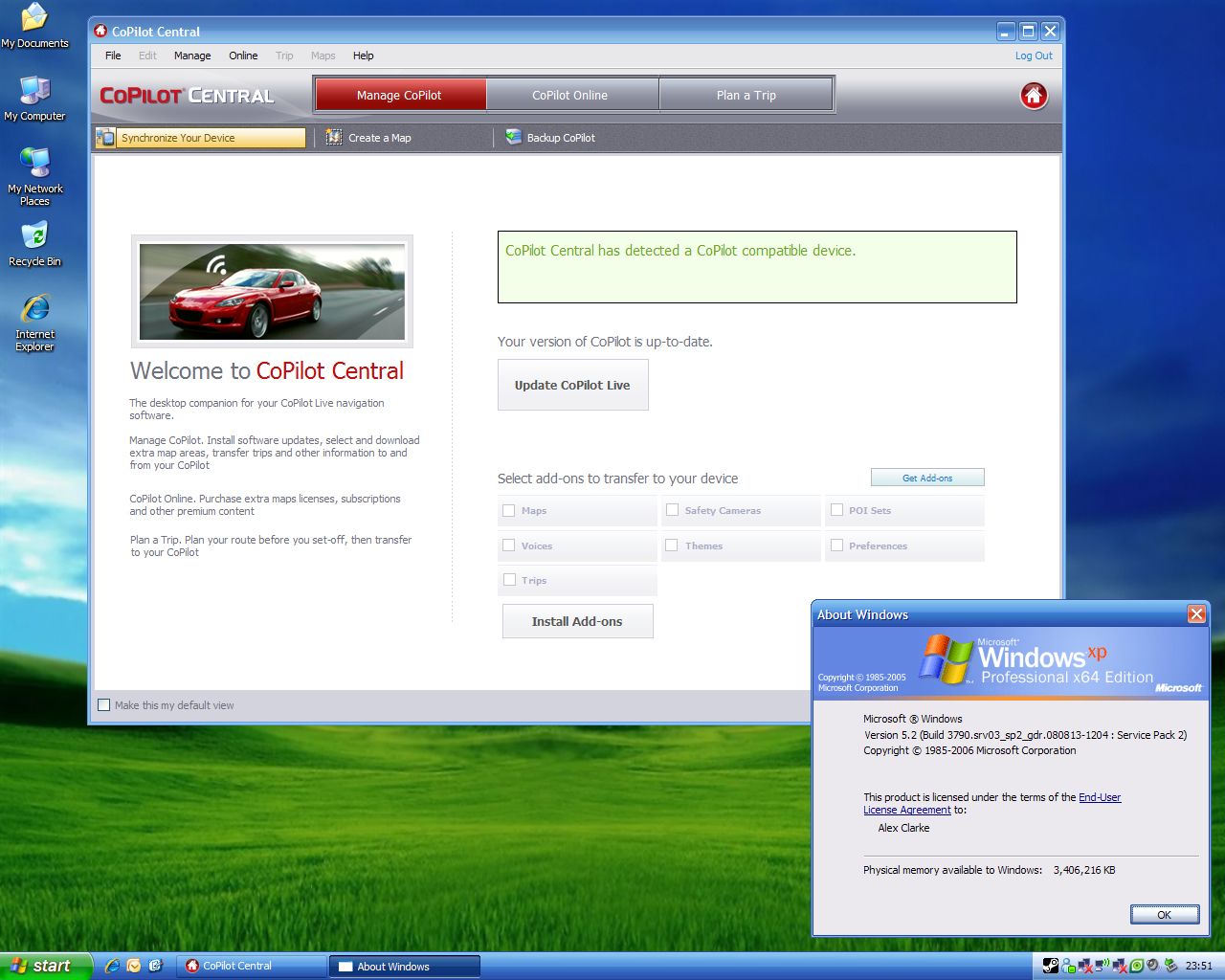The width and height of the screenshot is (1225, 980).
Task: Enable Make this my default view
Action: pos(104,705)
